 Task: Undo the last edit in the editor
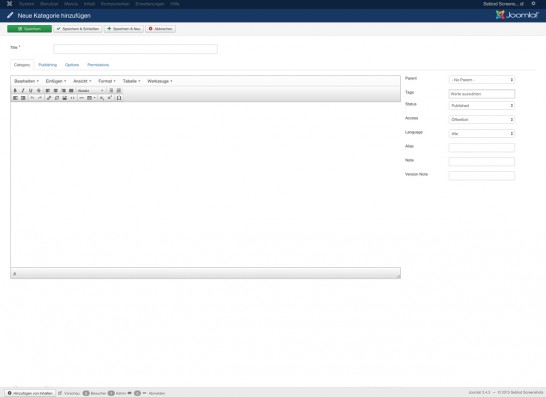coord(32,98)
